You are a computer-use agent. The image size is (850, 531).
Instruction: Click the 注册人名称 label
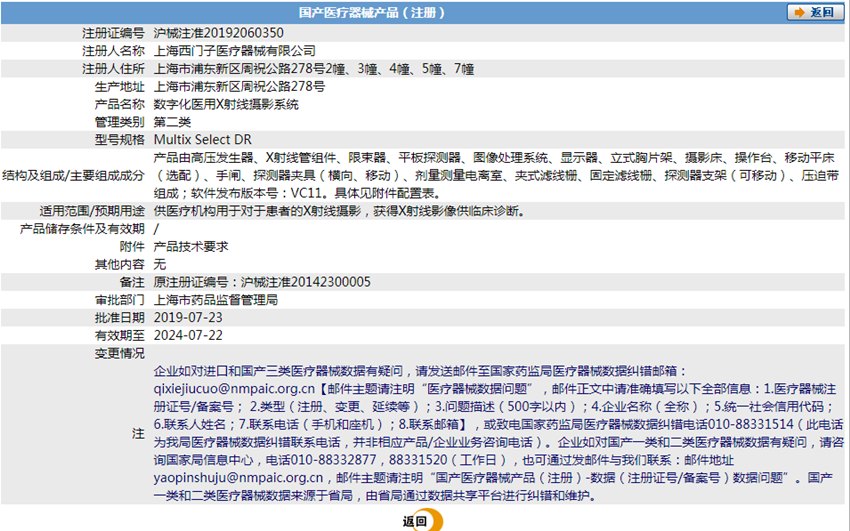[x=113, y=51]
